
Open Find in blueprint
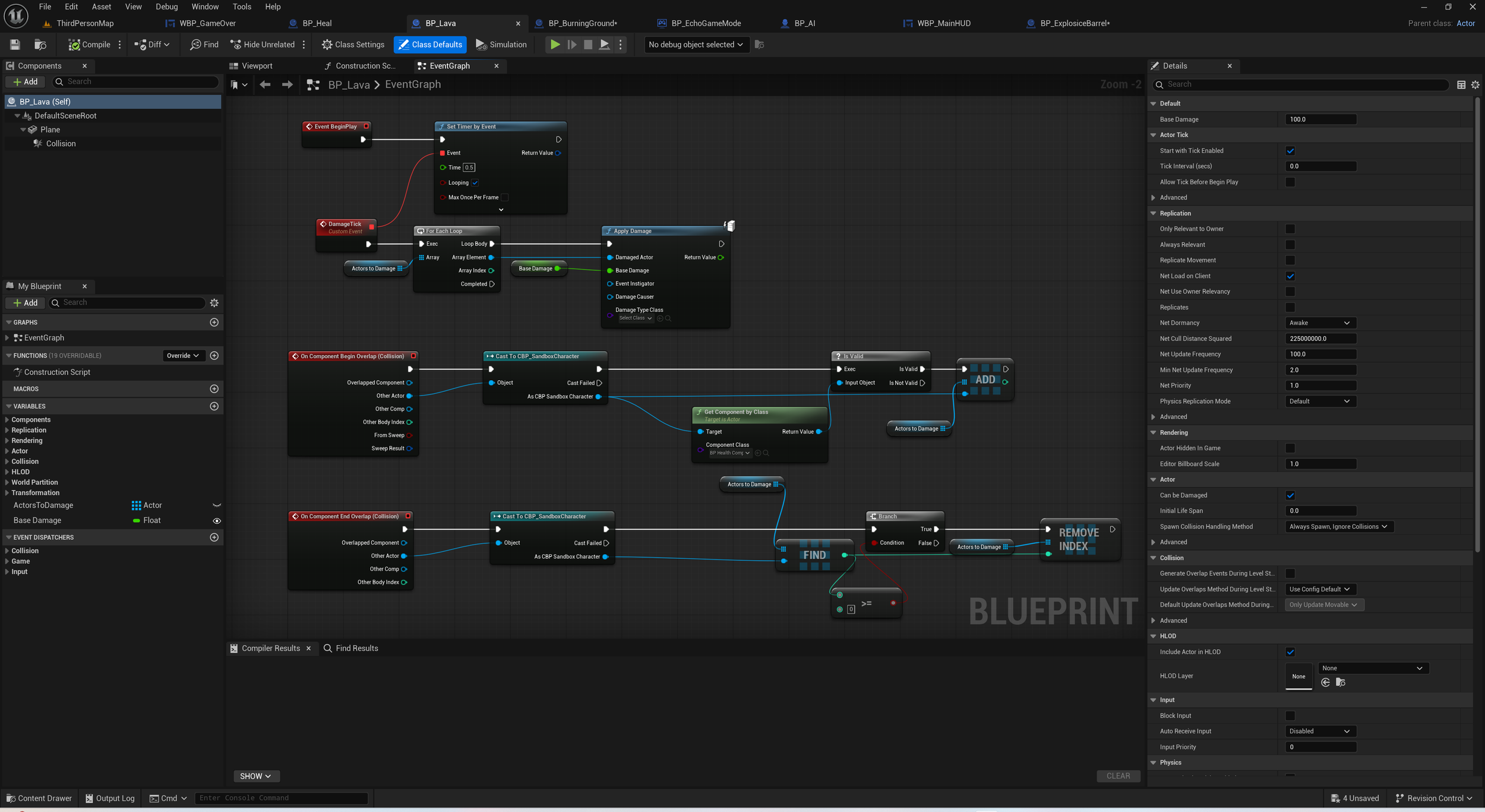pos(204,45)
